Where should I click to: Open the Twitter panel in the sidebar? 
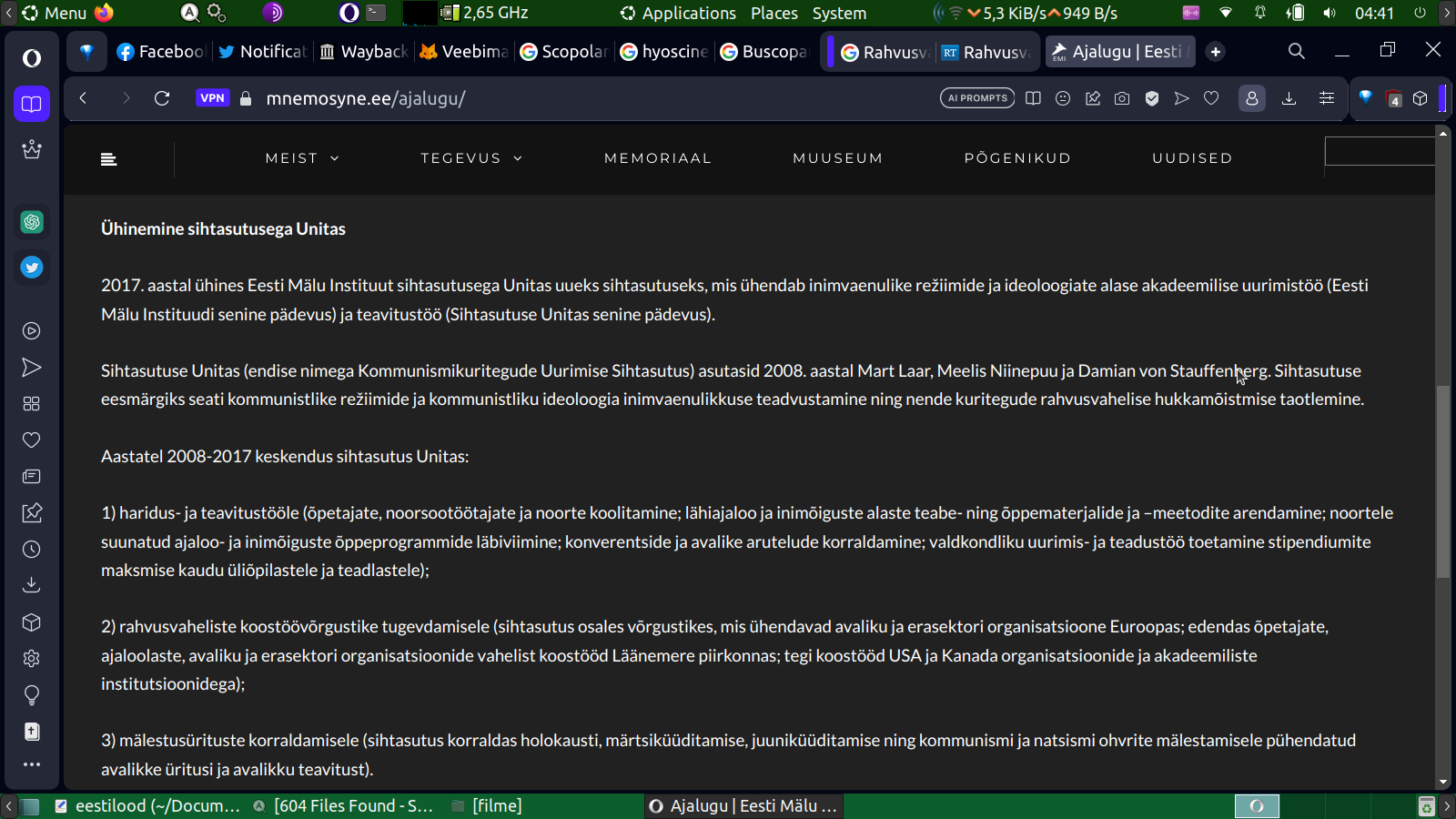(x=32, y=268)
